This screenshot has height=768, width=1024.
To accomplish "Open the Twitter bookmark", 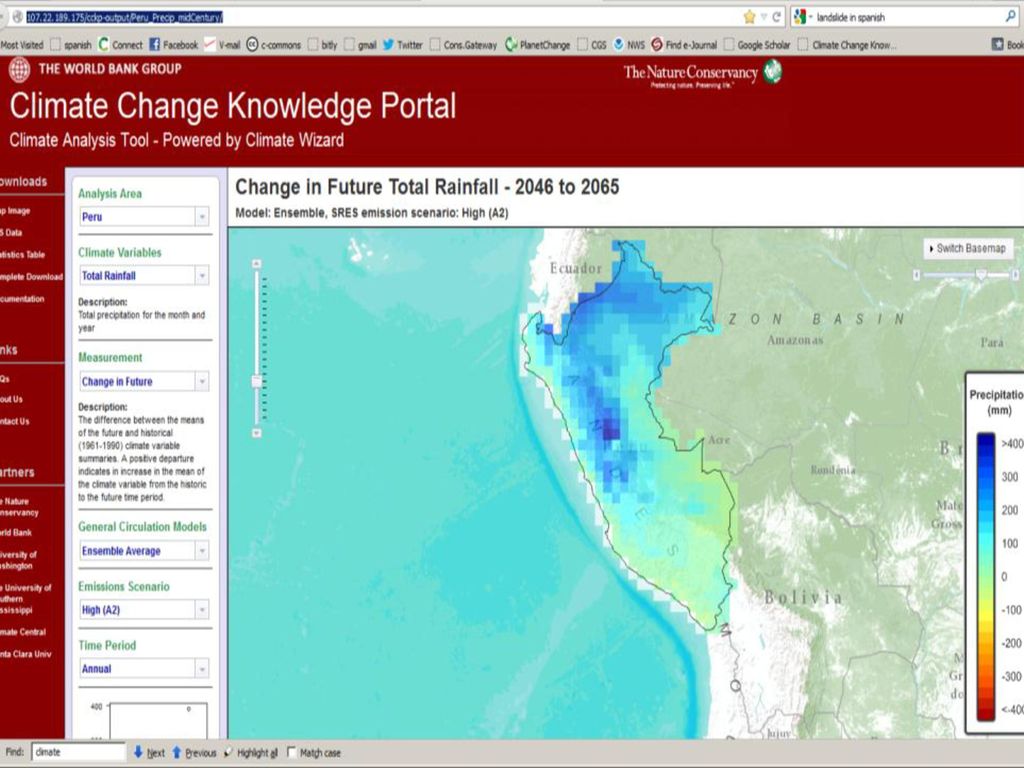I will [402, 44].
